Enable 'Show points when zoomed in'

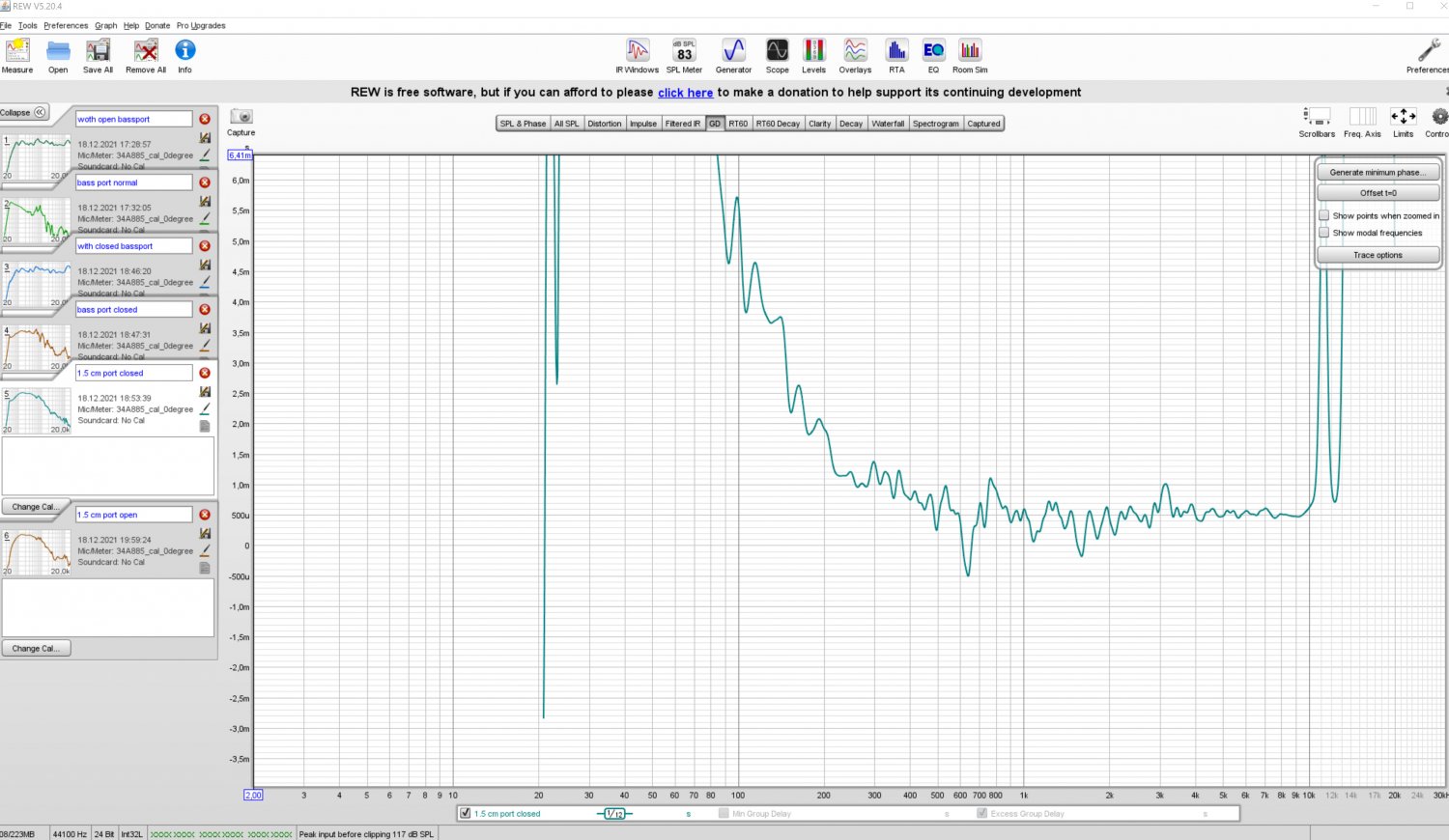tap(1324, 215)
